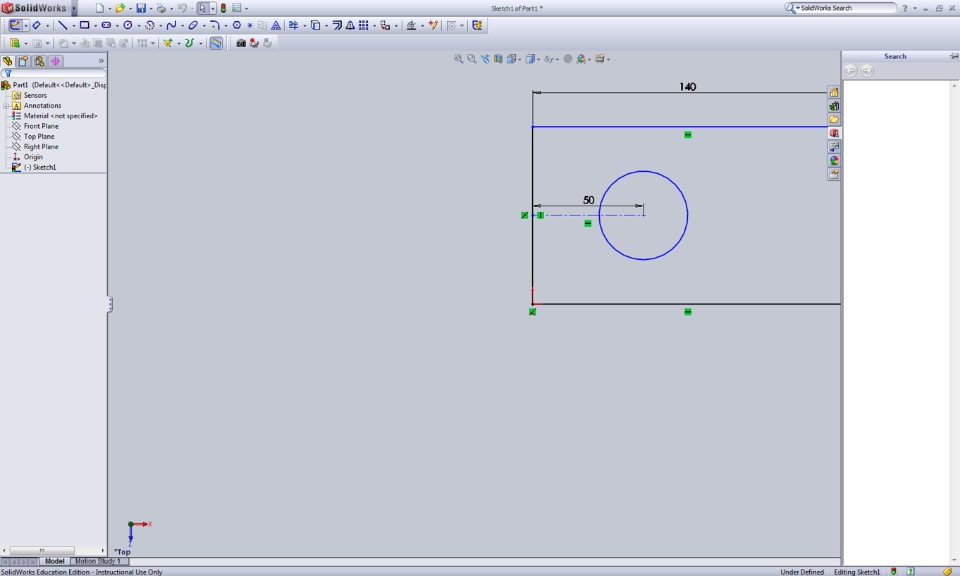
Task: Select the Point sketch tool
Action: (250, 25)
